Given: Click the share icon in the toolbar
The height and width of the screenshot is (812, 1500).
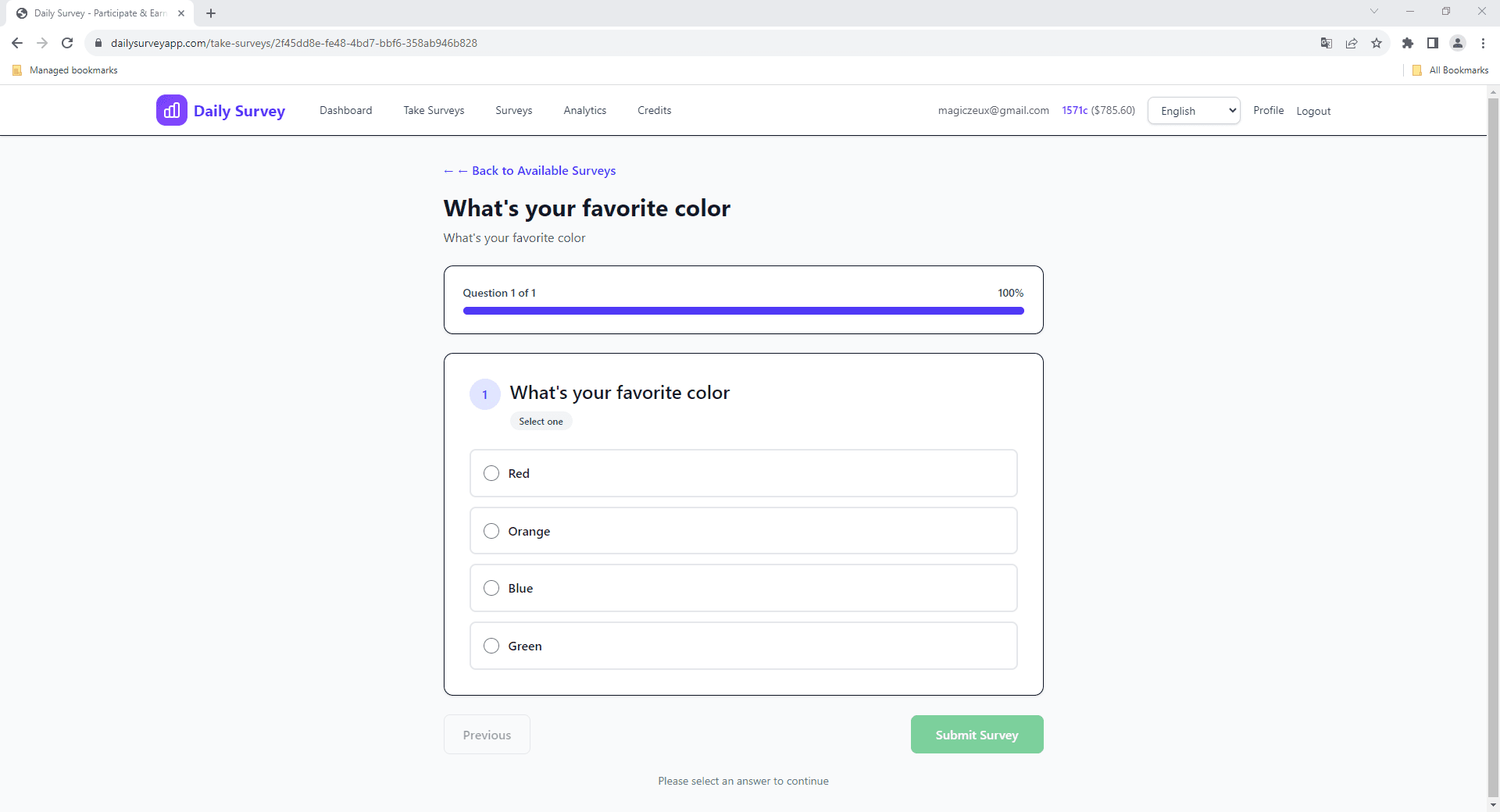Looking at the screenshot, I should [x=1352, y=43].
